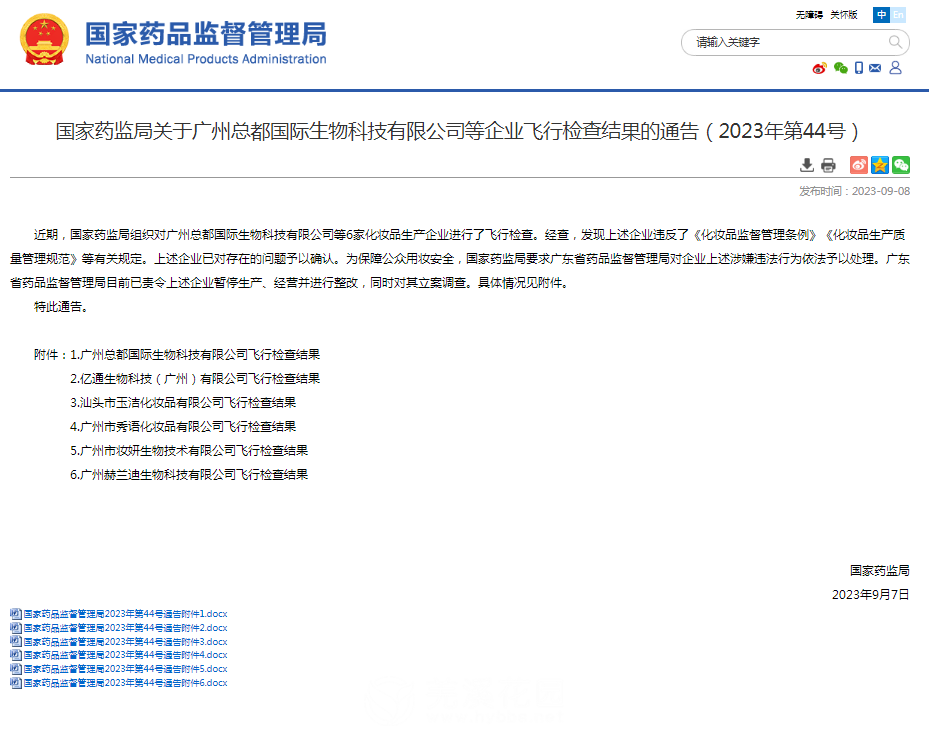The image size is (929, 731).
Task: Switch language to En
Action: pyautogui.click(x=898, y=15)
